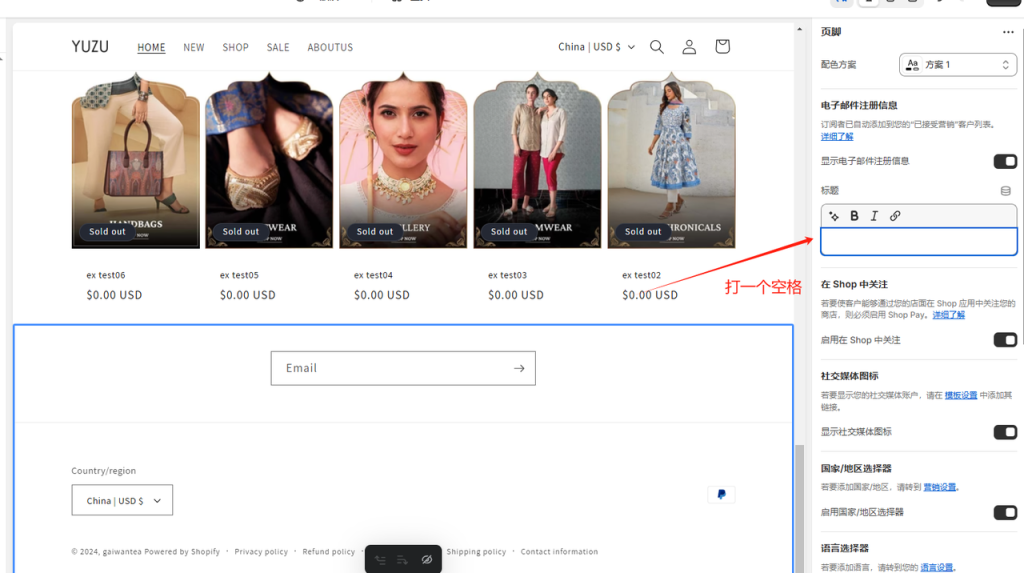Click the Country/region label in the footer
Viewport: 1024px width, 573px height.
(104, 471)
